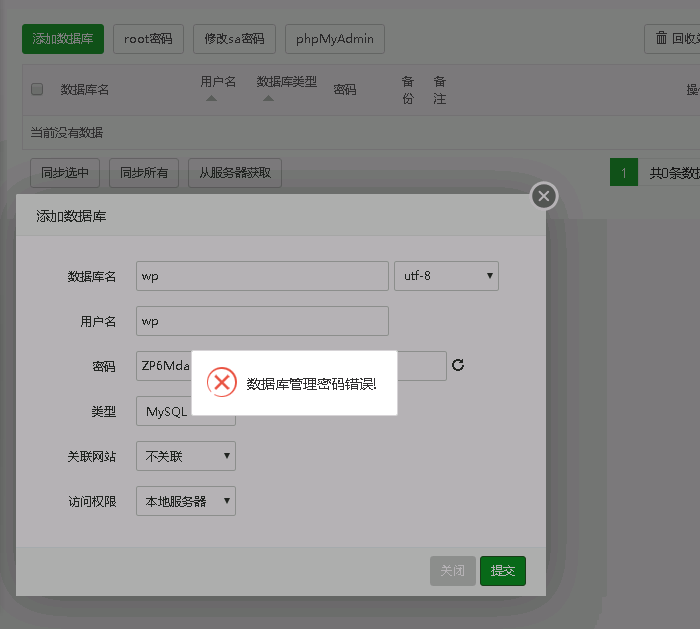Click the 备注 column header

click(x=440, y=90)
